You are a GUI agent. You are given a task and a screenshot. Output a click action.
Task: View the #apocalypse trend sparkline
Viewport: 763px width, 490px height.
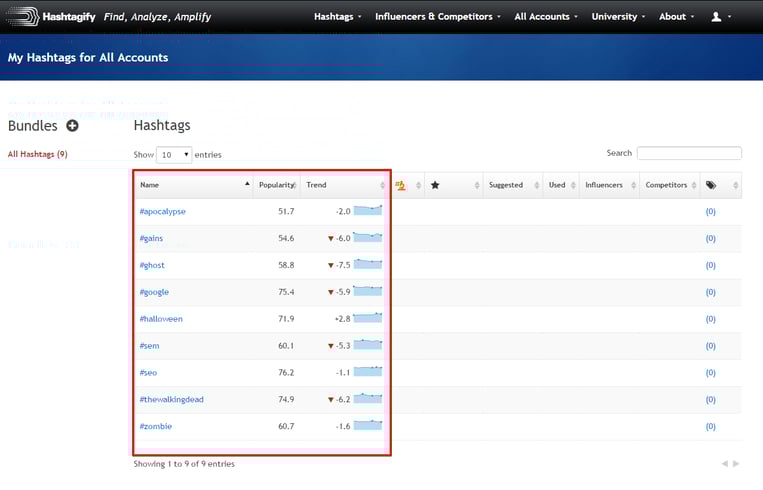pyautogui.click(x=368, y=211)
